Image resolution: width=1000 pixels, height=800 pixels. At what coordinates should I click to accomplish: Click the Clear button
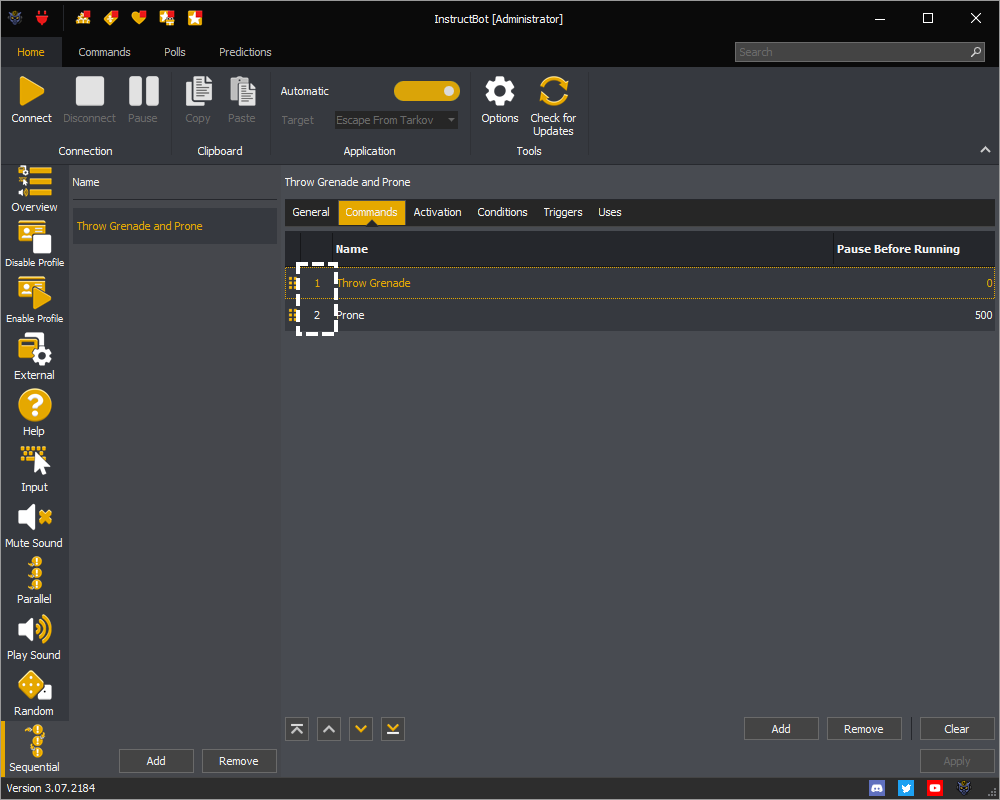tap(957, 729)
